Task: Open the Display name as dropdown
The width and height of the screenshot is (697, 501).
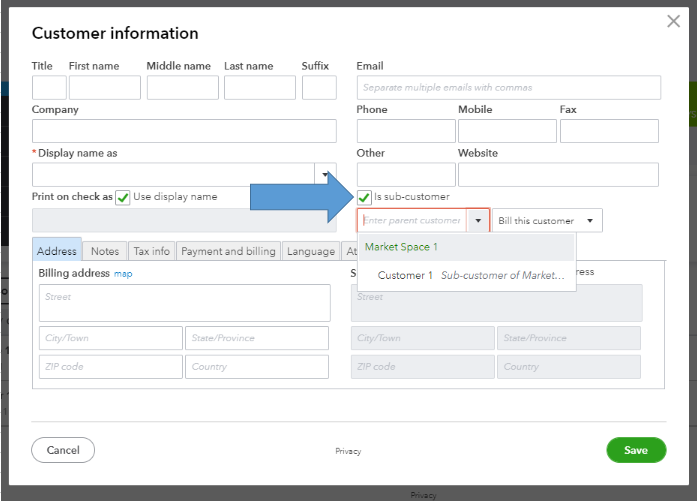Action: 325,175
